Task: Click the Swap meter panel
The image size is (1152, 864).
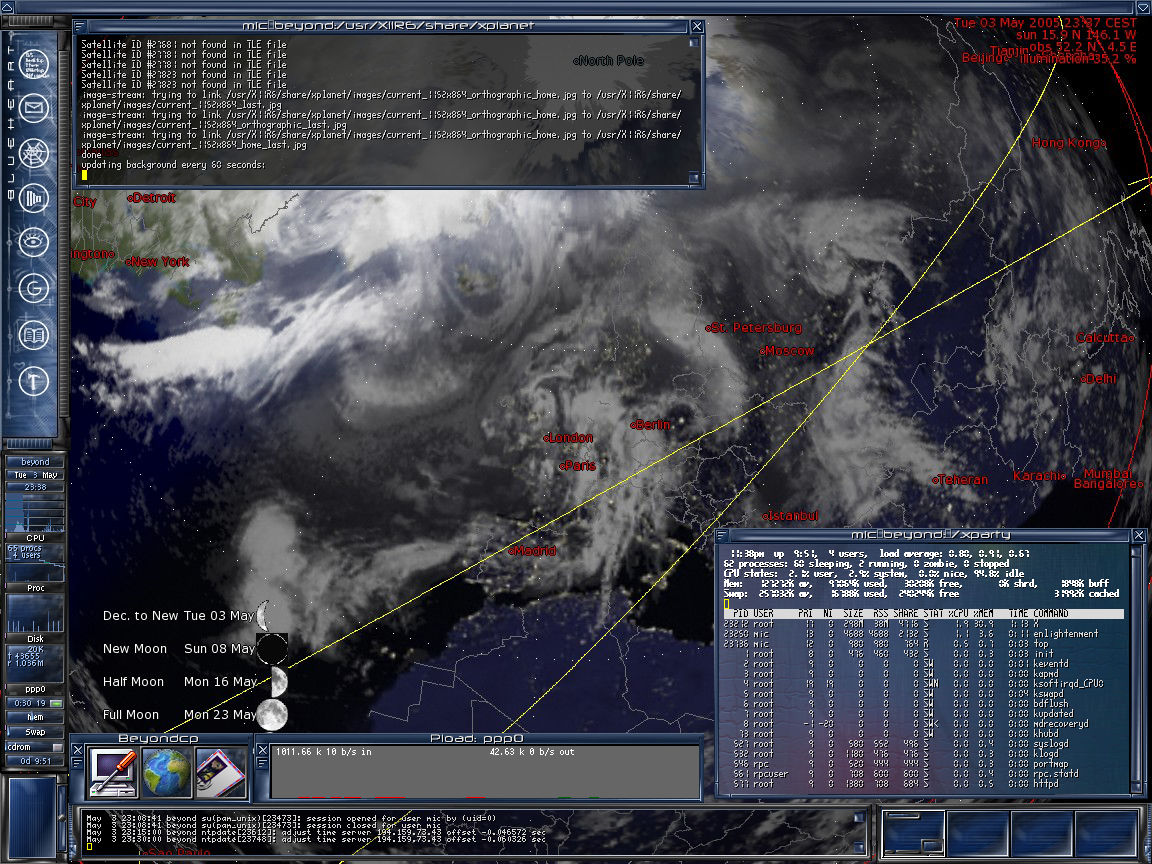Action: point(35,732)
